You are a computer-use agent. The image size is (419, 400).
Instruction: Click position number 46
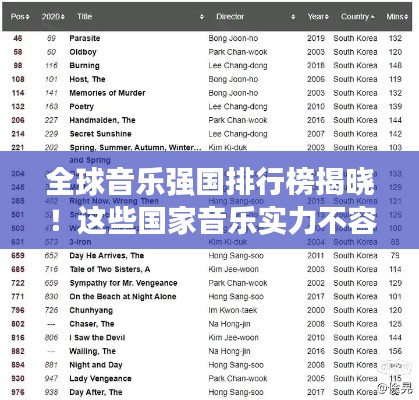pos(18,38)
